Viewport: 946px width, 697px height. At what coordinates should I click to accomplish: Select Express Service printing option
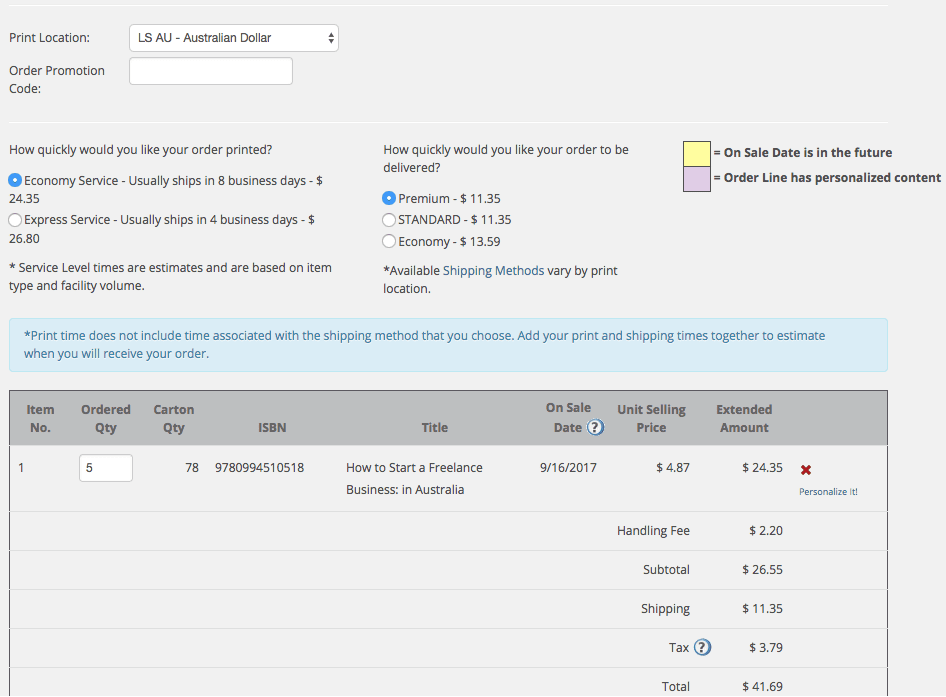(15, 219)
